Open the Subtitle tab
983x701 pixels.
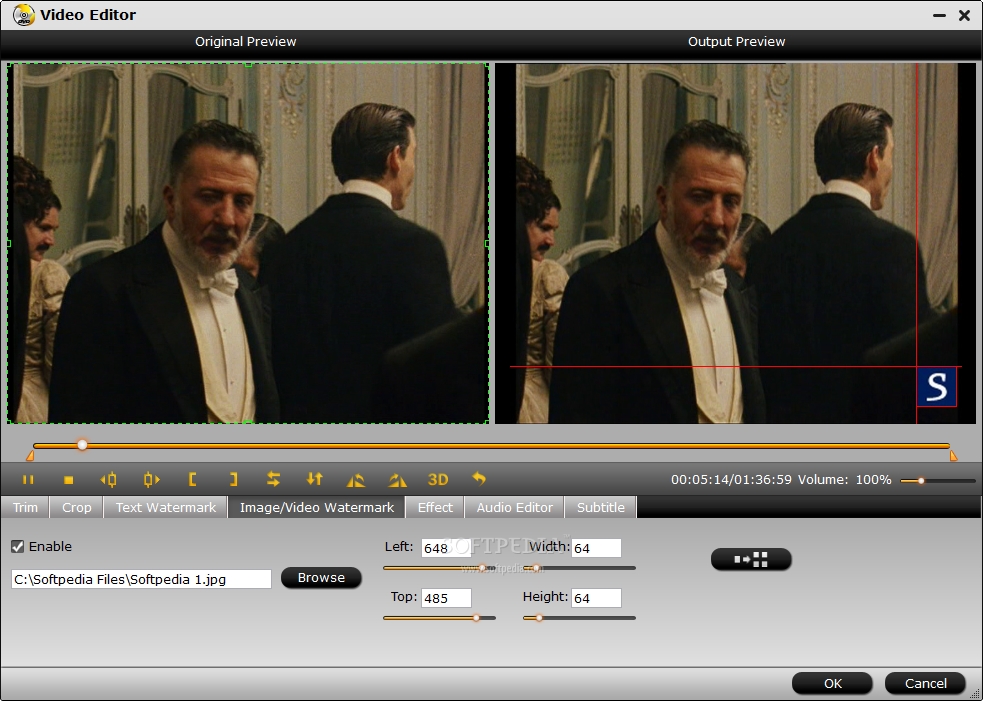click(x=601, y=507)
